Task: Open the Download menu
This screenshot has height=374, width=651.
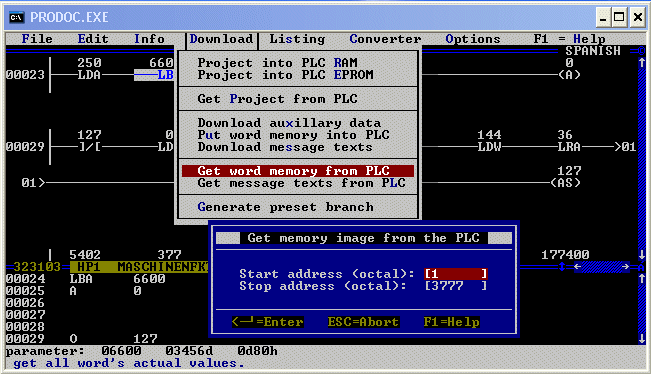Action: pyautogui.click(x=221, y=39)
